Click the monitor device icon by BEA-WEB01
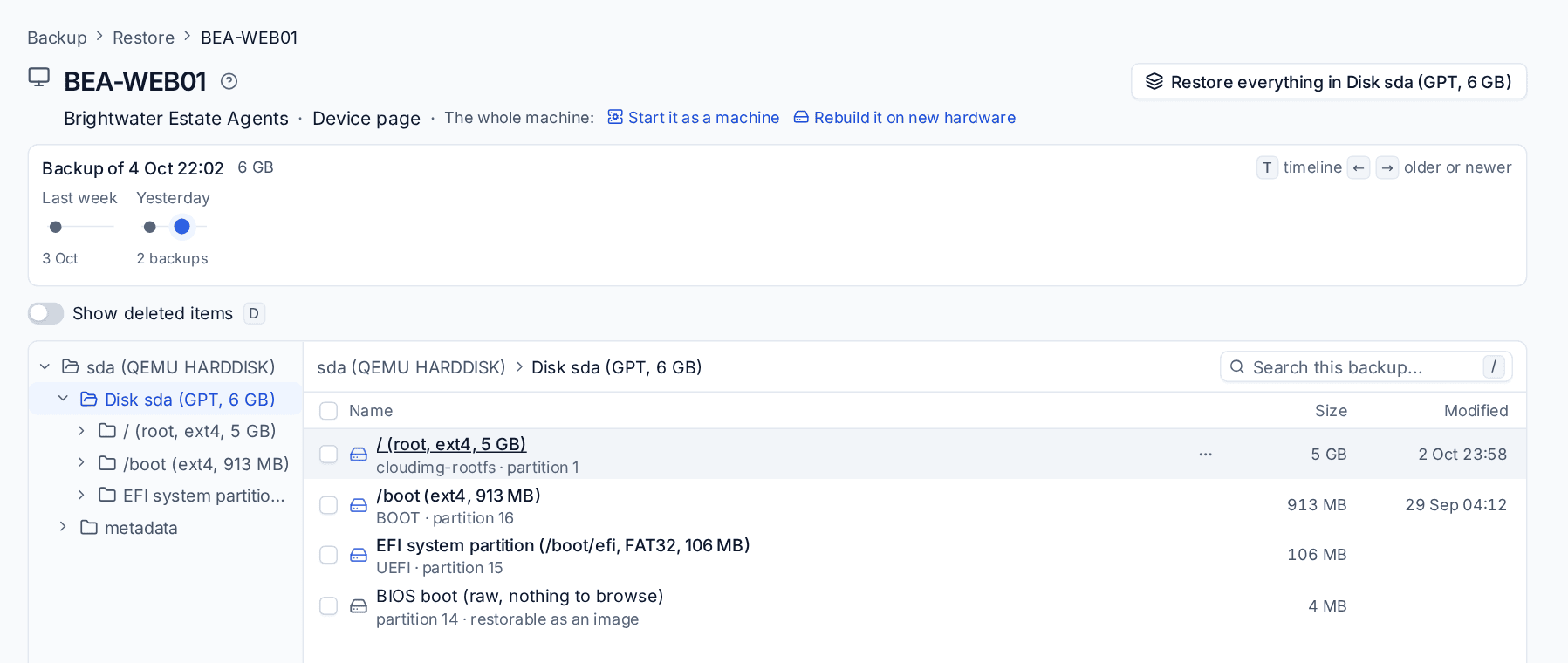The height and width of the screenshot is (663, 1568). coord(39,77)
